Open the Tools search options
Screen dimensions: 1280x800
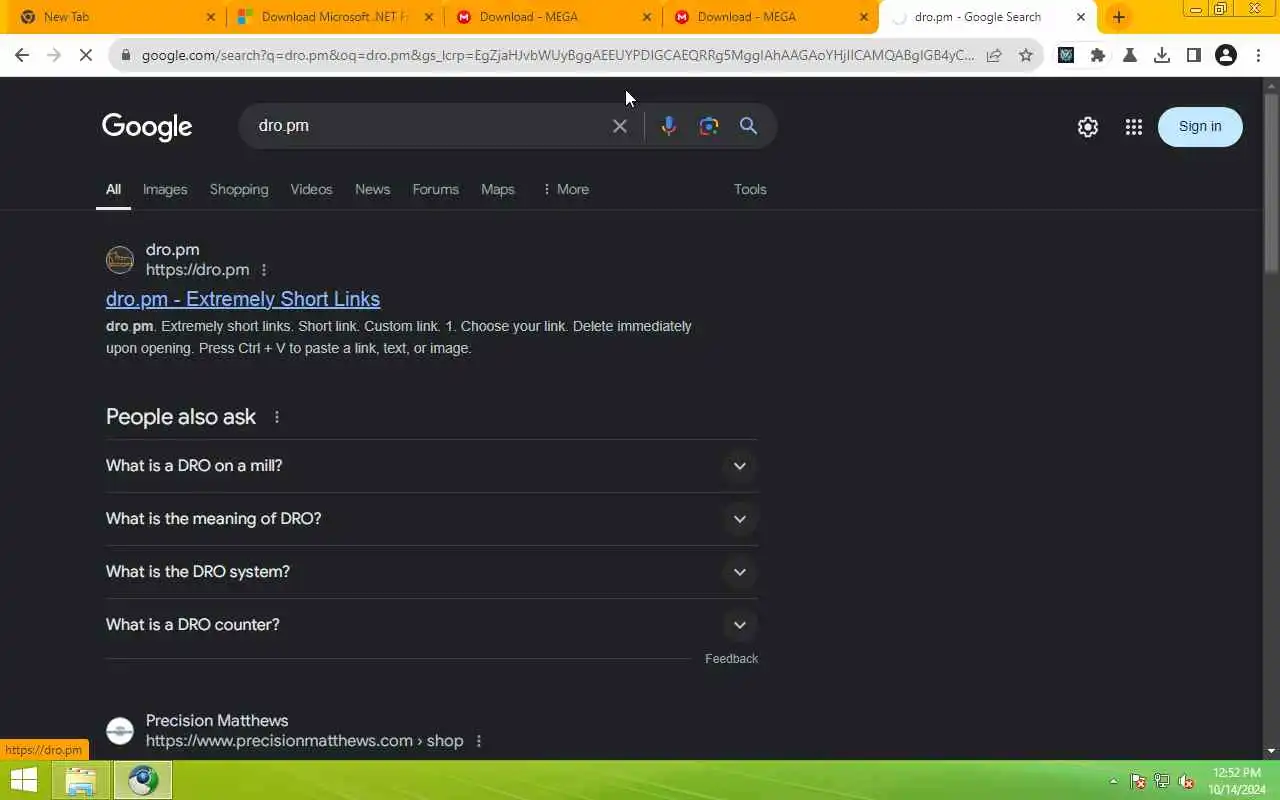point(750,189)
